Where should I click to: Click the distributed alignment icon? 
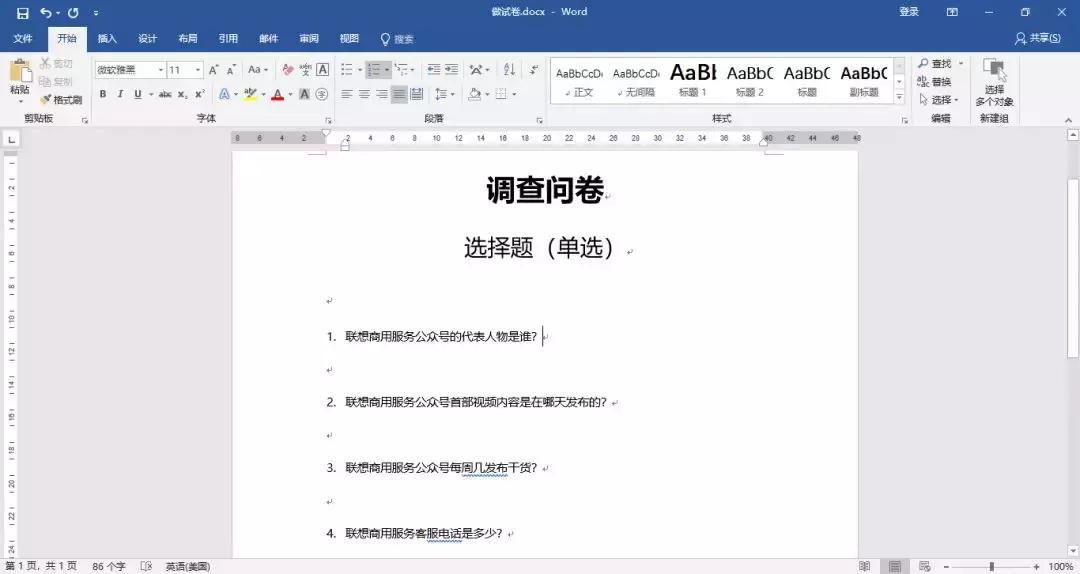(417, 94)
